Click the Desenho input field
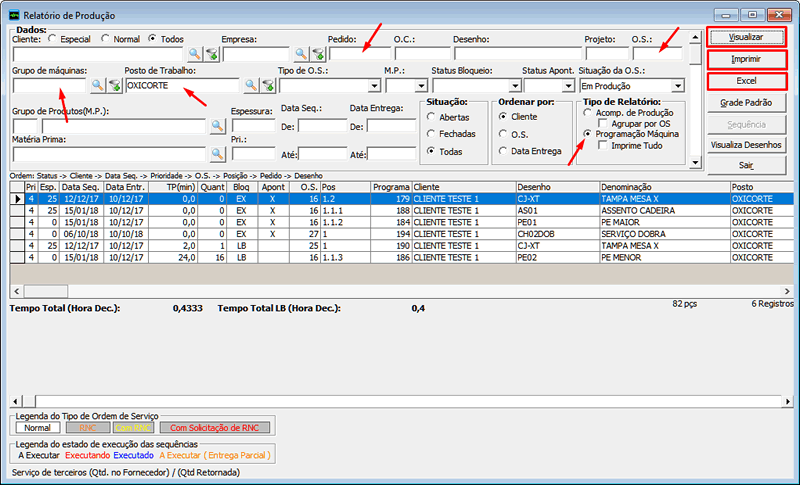Screen dimensions: 800x485 (x=518, y=54)
